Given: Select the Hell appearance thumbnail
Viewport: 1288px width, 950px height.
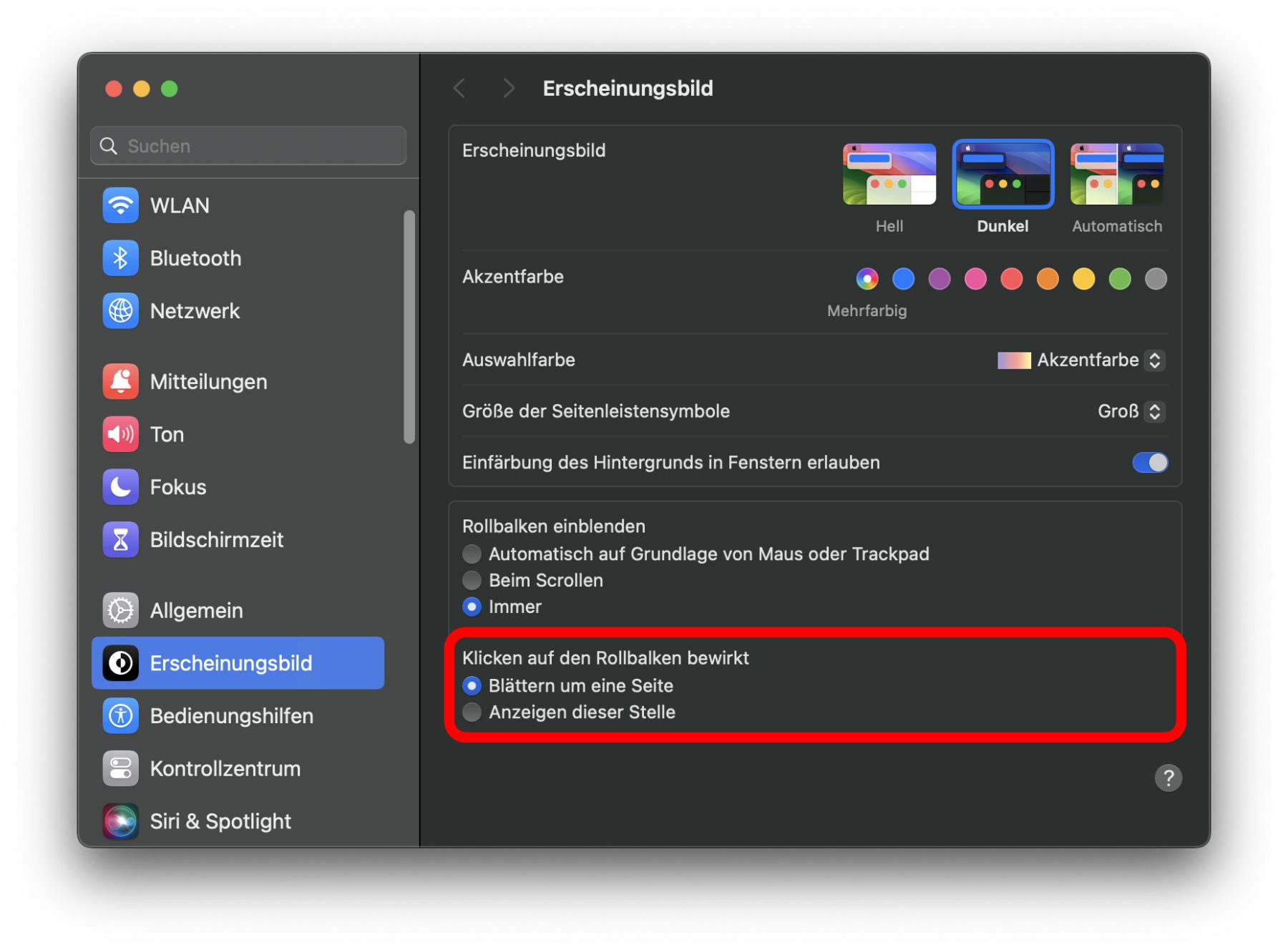Looking at the screenshot, I should pyautogui.click(x=889, y=175).
